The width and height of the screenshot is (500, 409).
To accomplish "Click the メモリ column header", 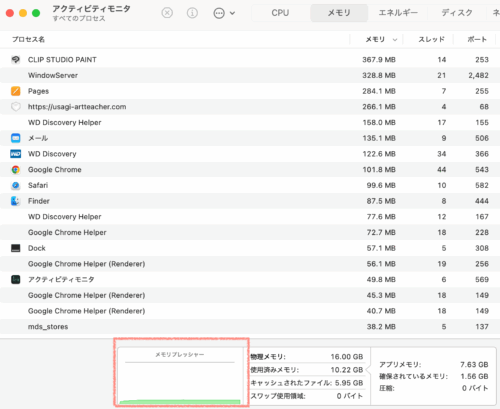I will (375, 39).
